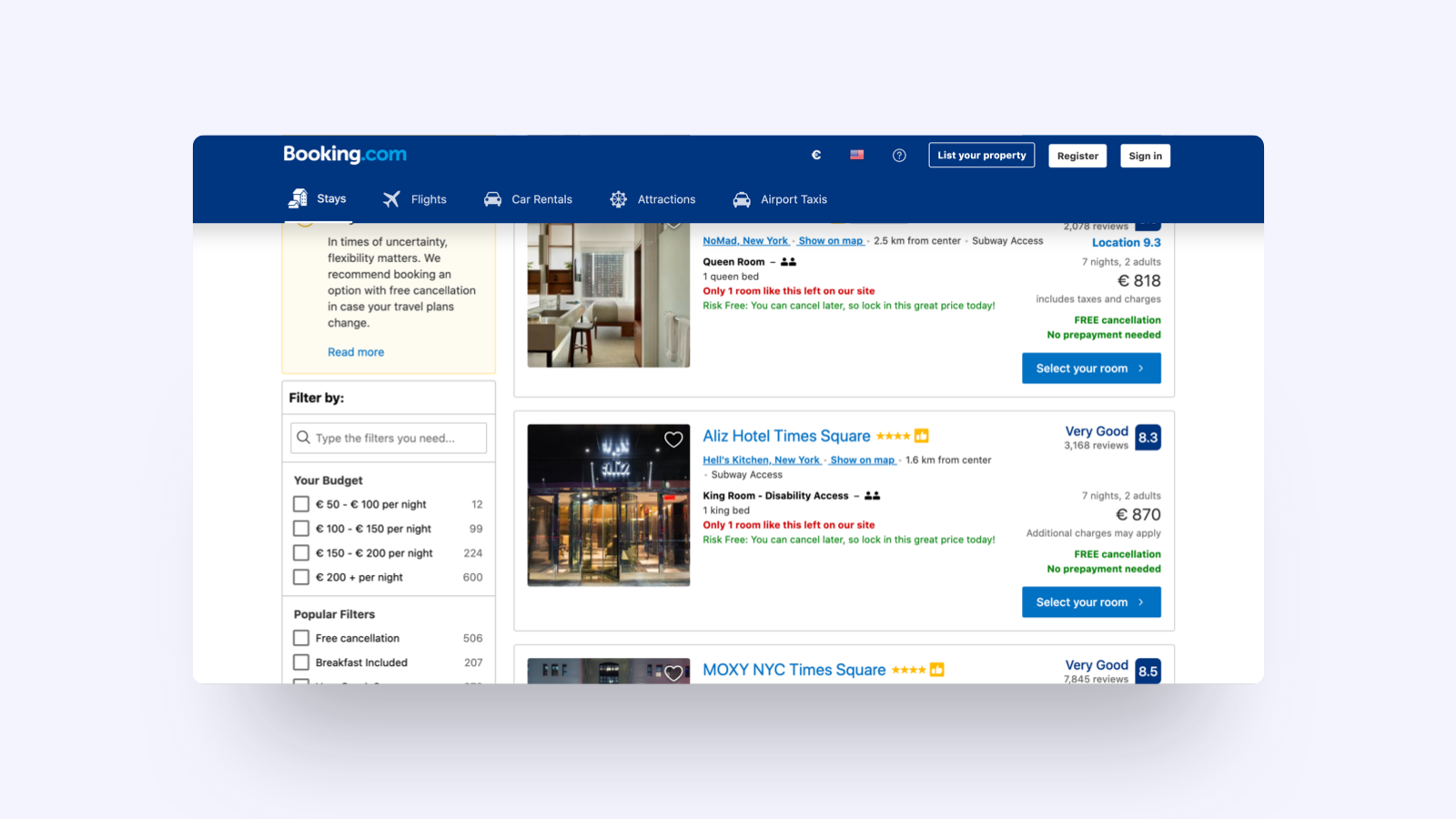Image resolution: width=1456 pixels, height=819 pixels.
Task: Open the Read more link
Action: point(356,352)
